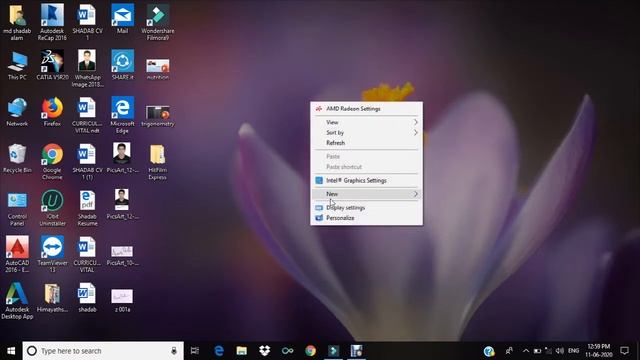
Task: Select the Firefox desktop shortcut
Action: click(52, 112)
